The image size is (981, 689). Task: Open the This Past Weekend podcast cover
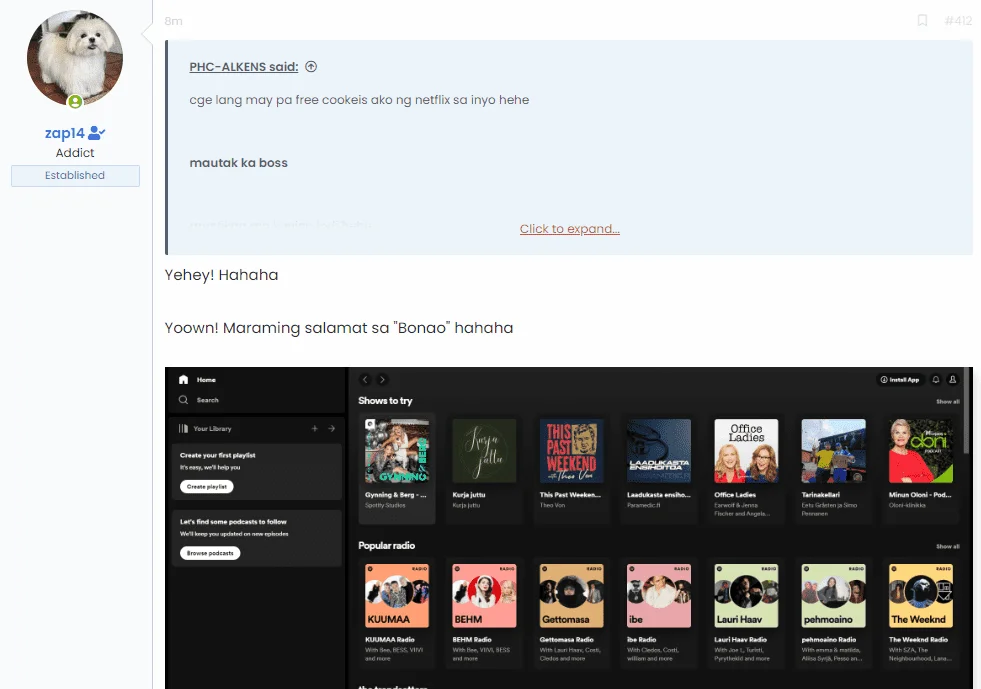point(572,451)
